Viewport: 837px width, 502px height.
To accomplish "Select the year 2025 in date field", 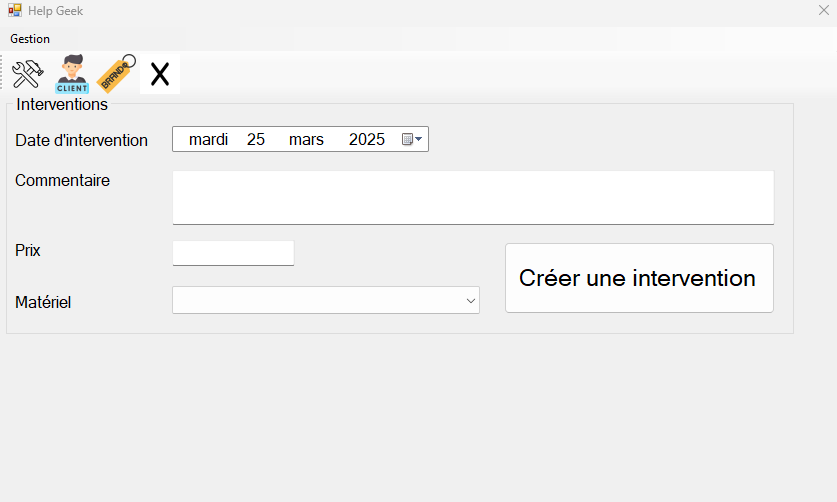I will tap(367, 140).
